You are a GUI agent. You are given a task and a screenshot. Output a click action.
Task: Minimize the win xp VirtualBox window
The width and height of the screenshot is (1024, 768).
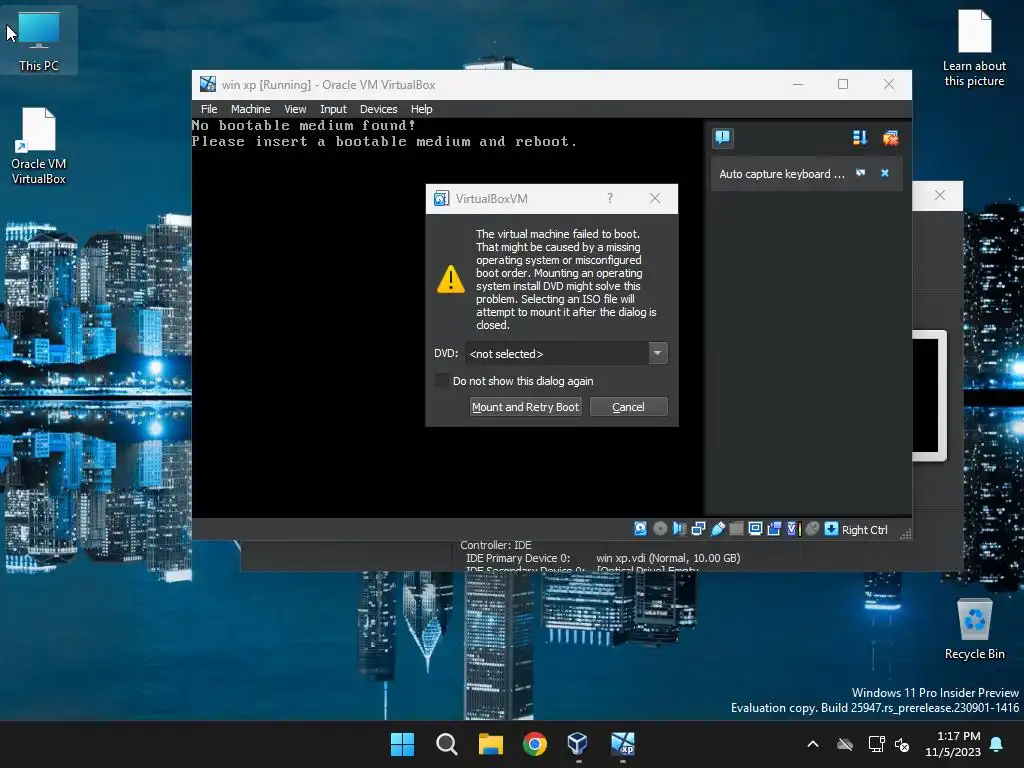pyautogui.click(x=797, y=84)
